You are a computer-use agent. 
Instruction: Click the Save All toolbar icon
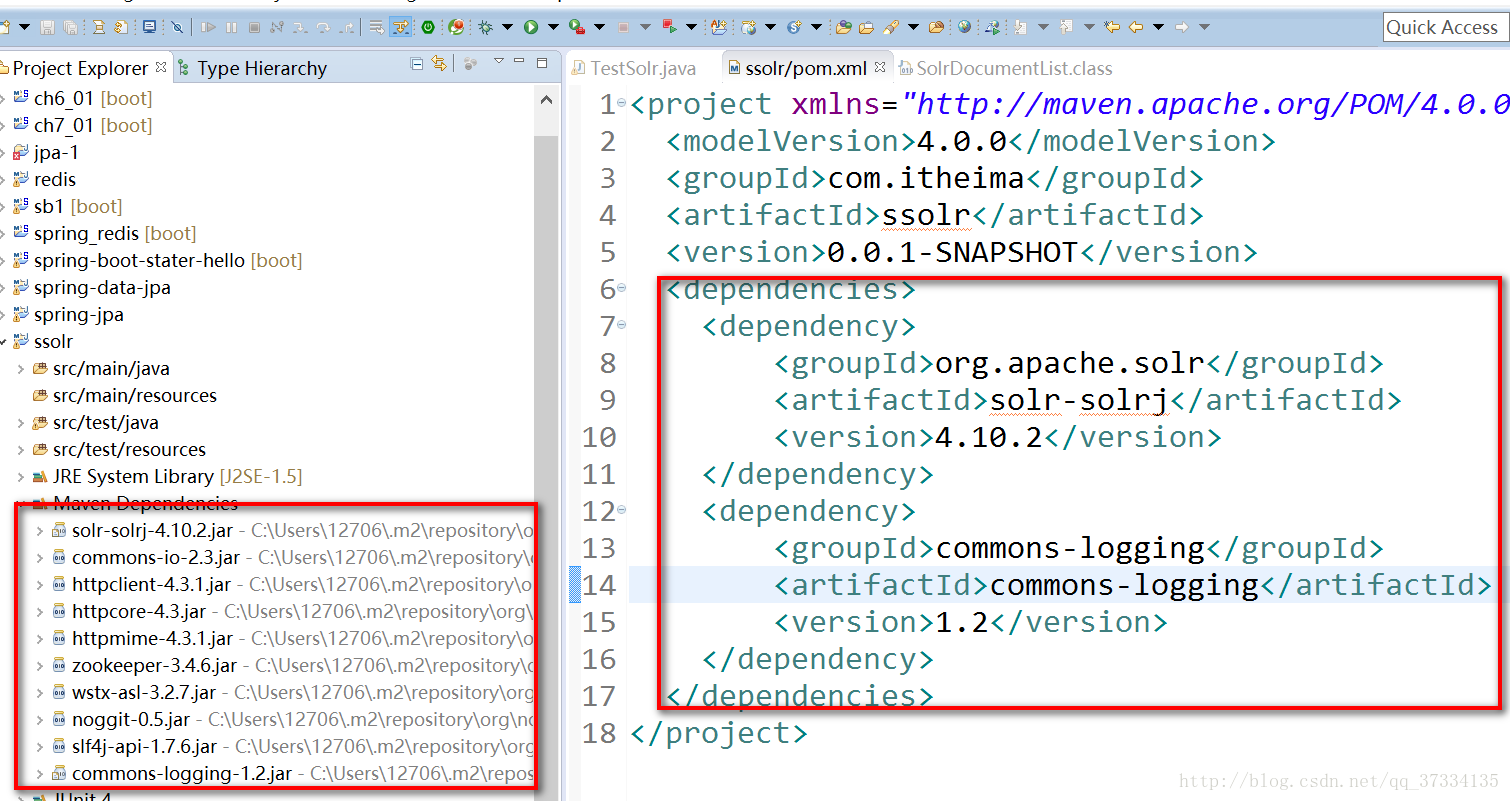tap(70, 28)
